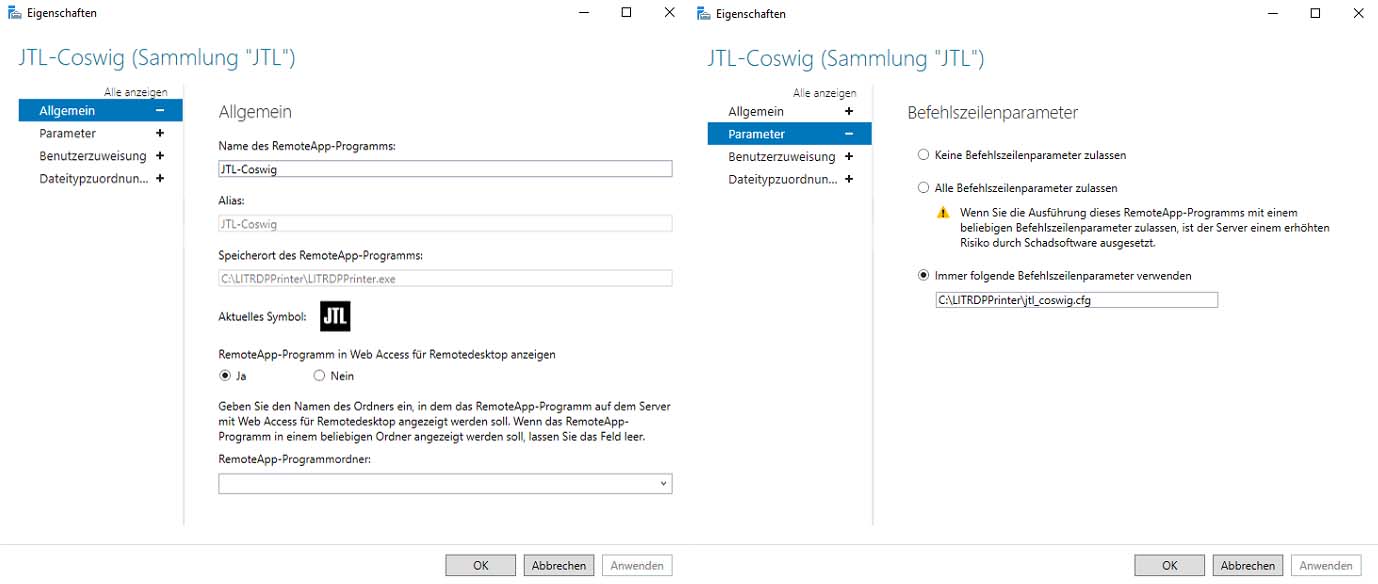Select the Nein radio button
The height and width of the screenshot is (584, 1378).
(319, 376)
